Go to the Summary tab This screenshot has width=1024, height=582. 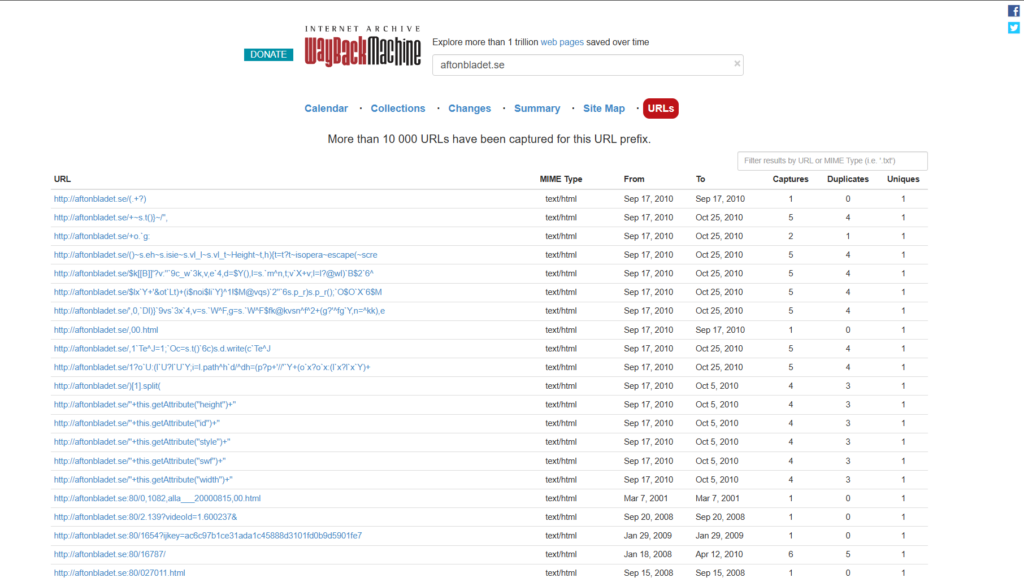point(537,108)
